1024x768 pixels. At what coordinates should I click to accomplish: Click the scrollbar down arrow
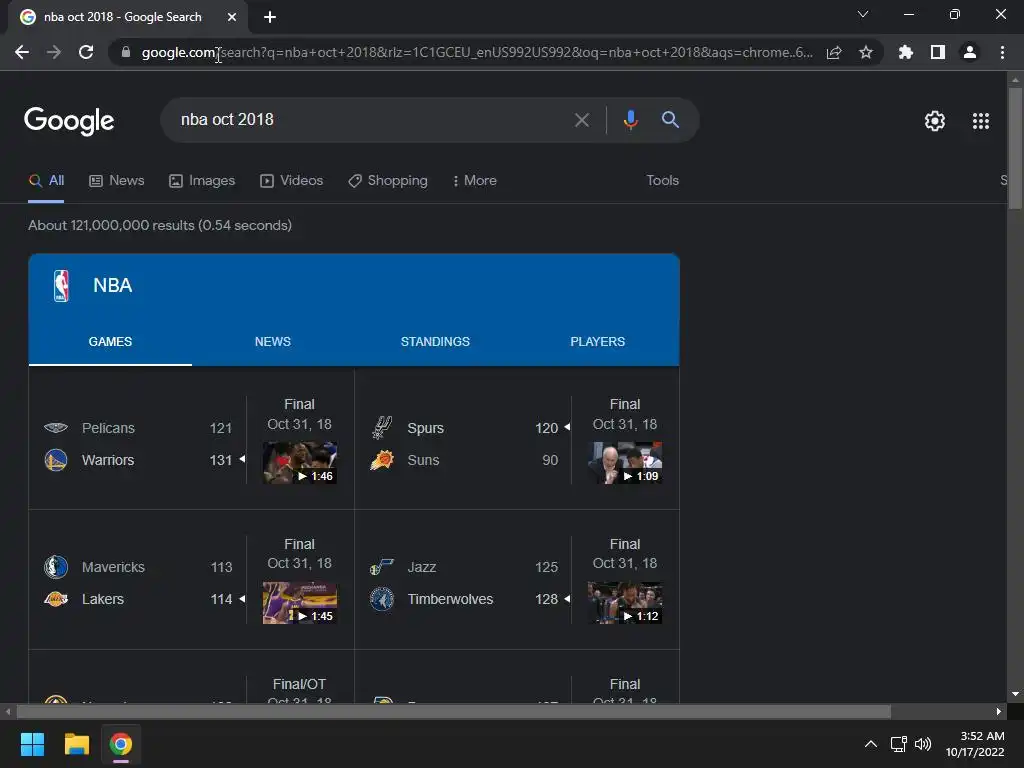coord(1015,694)
